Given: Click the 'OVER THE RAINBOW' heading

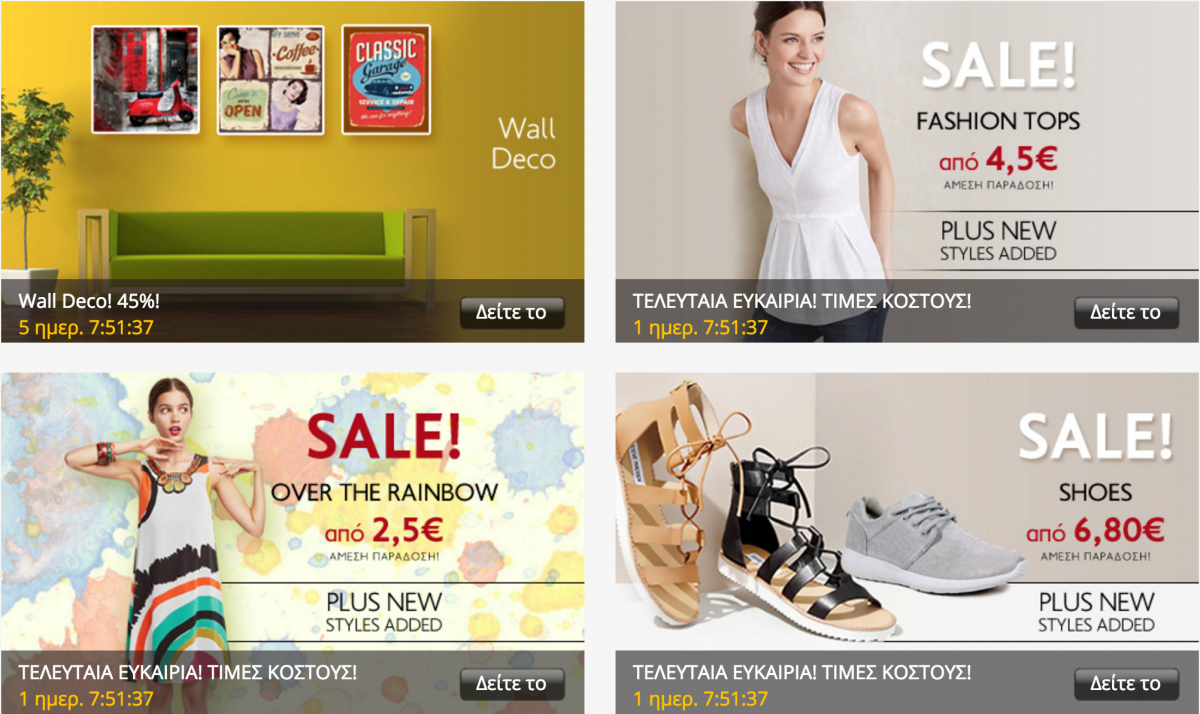Looking at the screenshot, I should [385, 492].
